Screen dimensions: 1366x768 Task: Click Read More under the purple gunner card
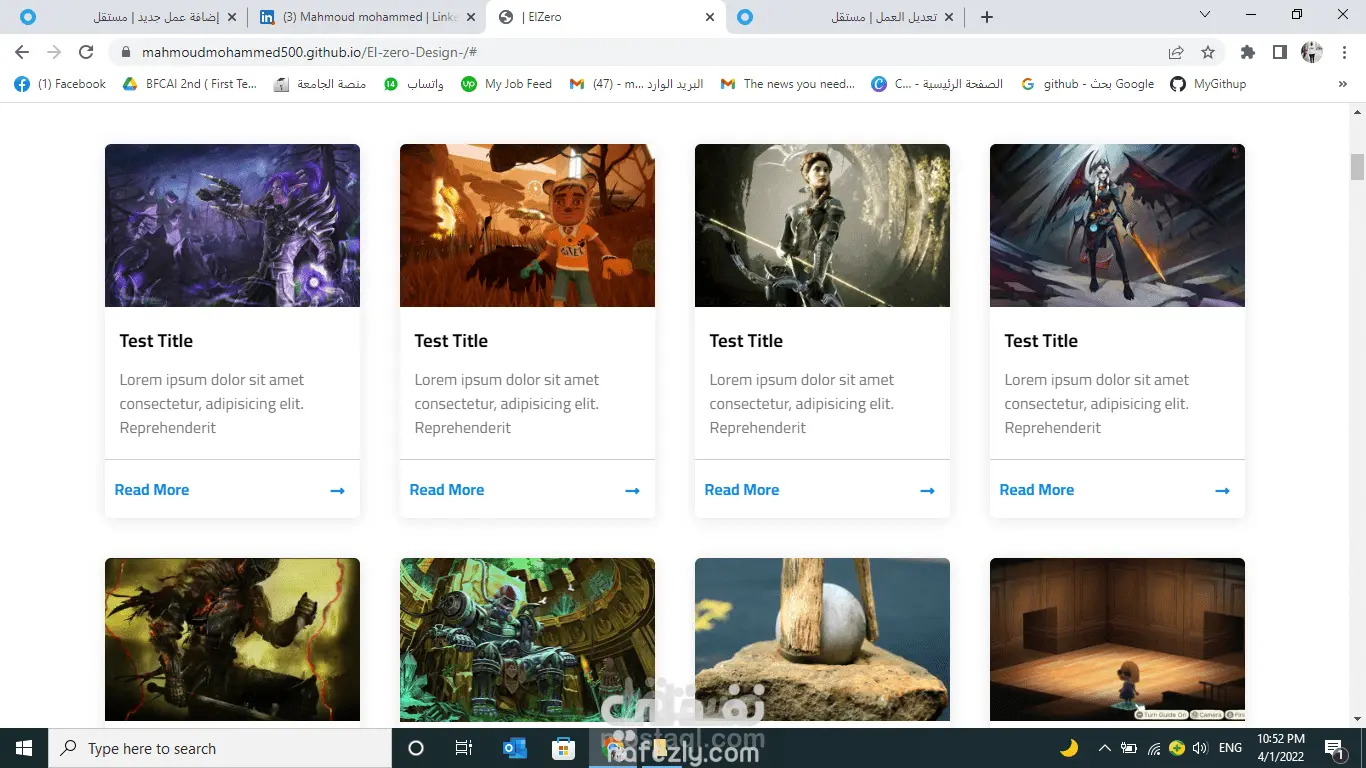point(152,490)
